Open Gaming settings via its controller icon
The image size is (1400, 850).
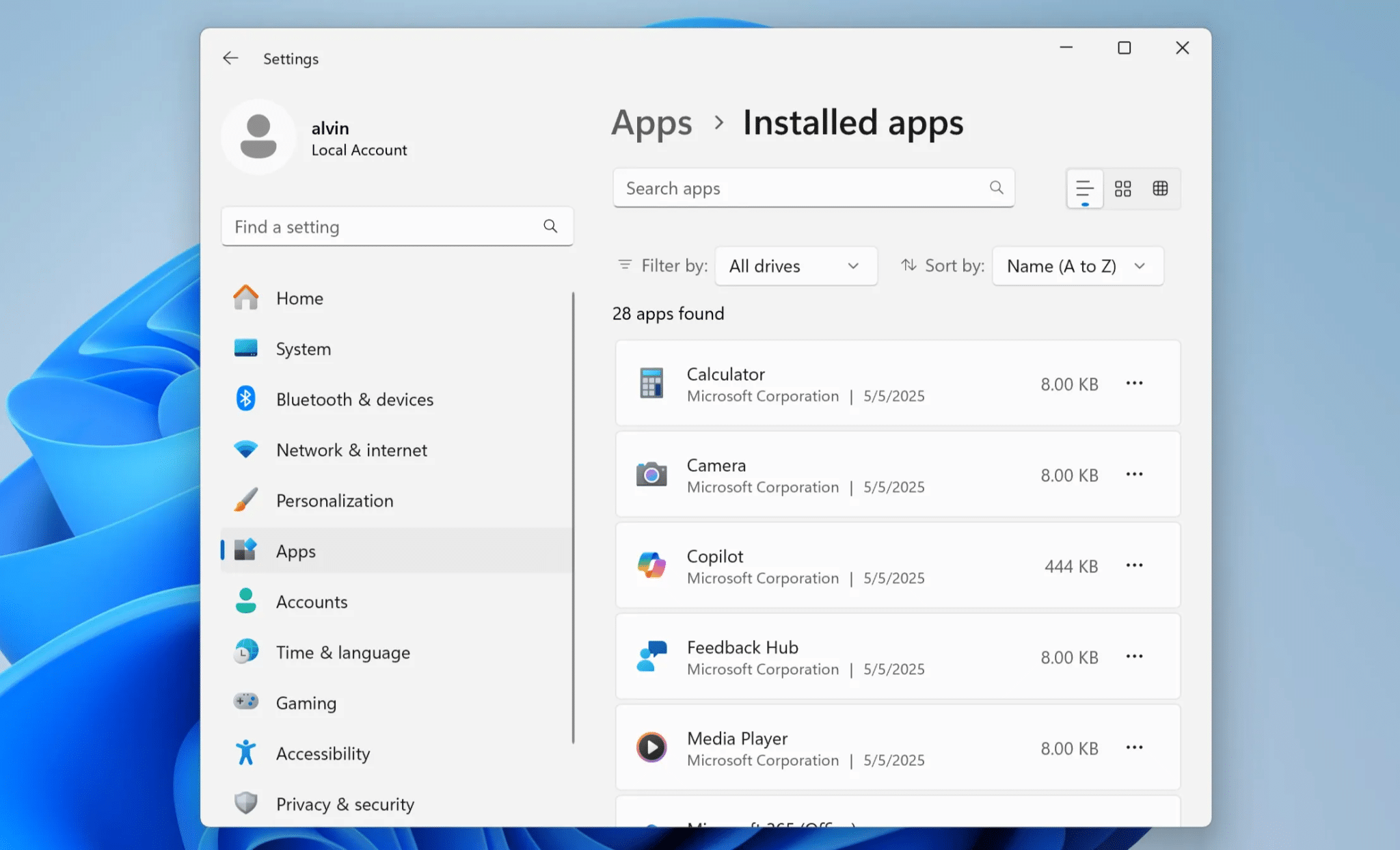coord(245,702)
